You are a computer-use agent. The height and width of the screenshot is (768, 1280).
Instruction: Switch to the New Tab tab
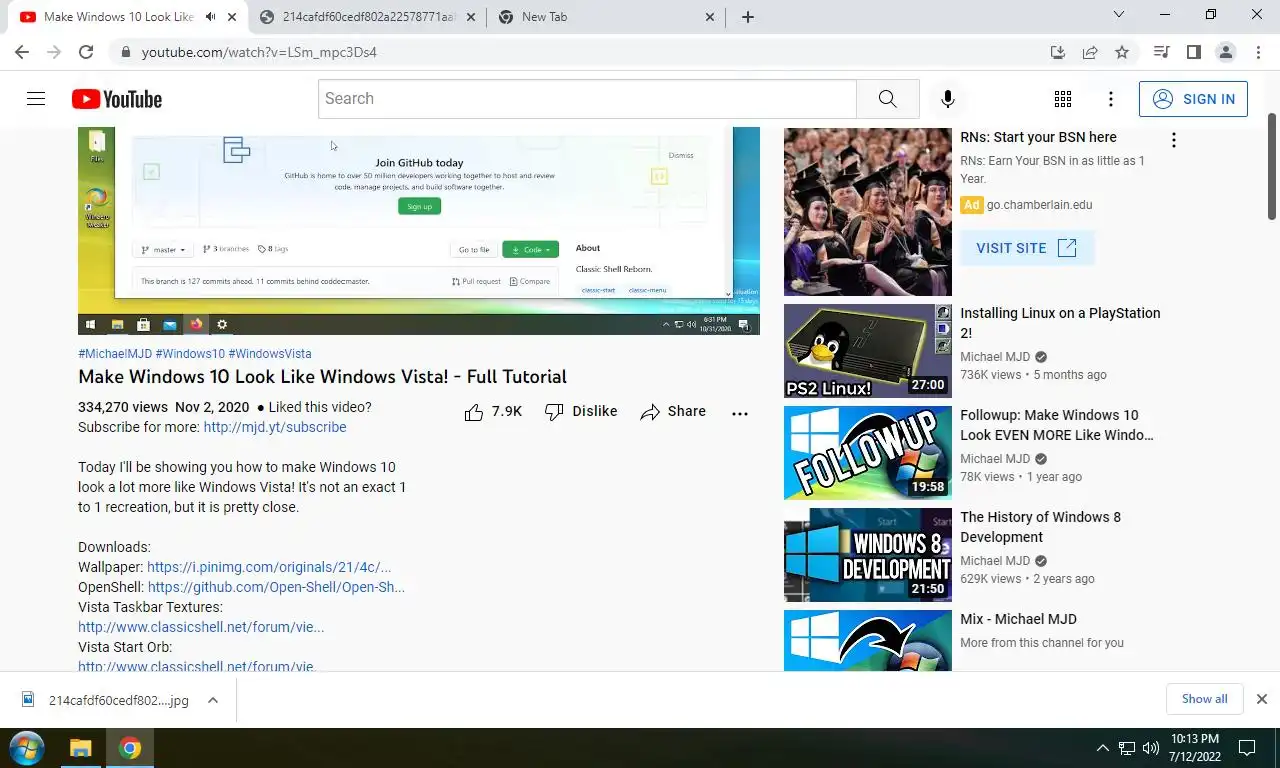(606, 17)
